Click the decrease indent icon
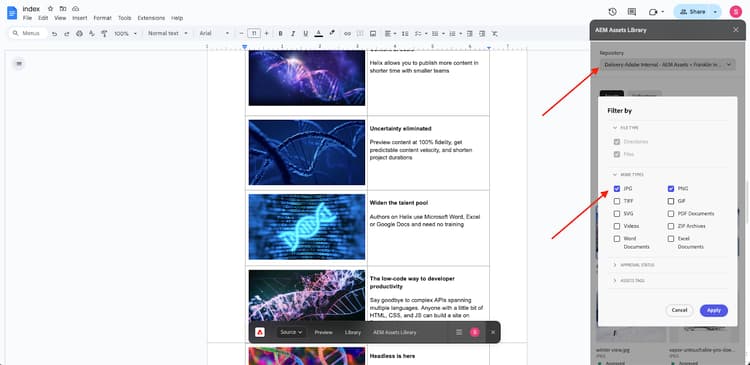Viewport: 750px width, 365px height. (470, 33)
